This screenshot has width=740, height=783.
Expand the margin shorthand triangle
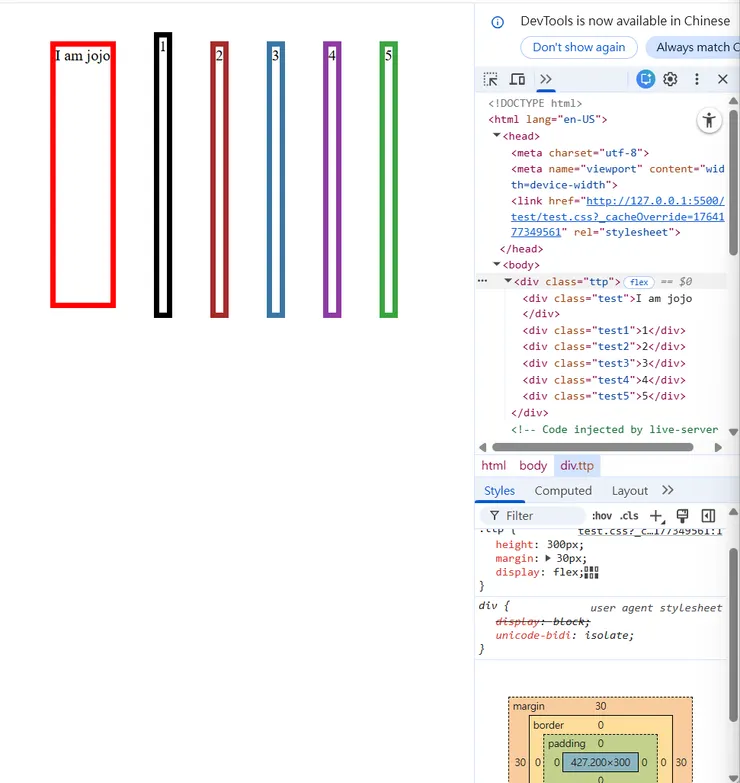click(548, 558)
